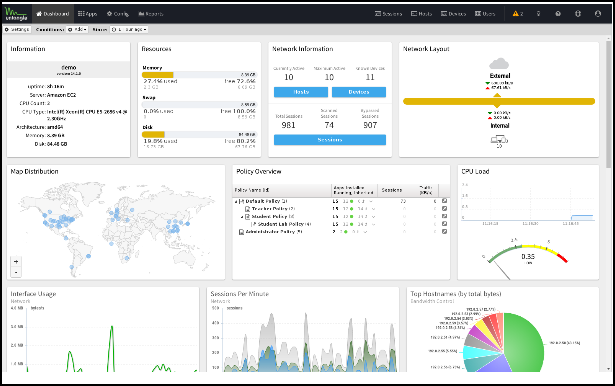This screenshot has height=386, width=615.
Task: Open the Conditions Add dropdown
Action: coord(77,29)
